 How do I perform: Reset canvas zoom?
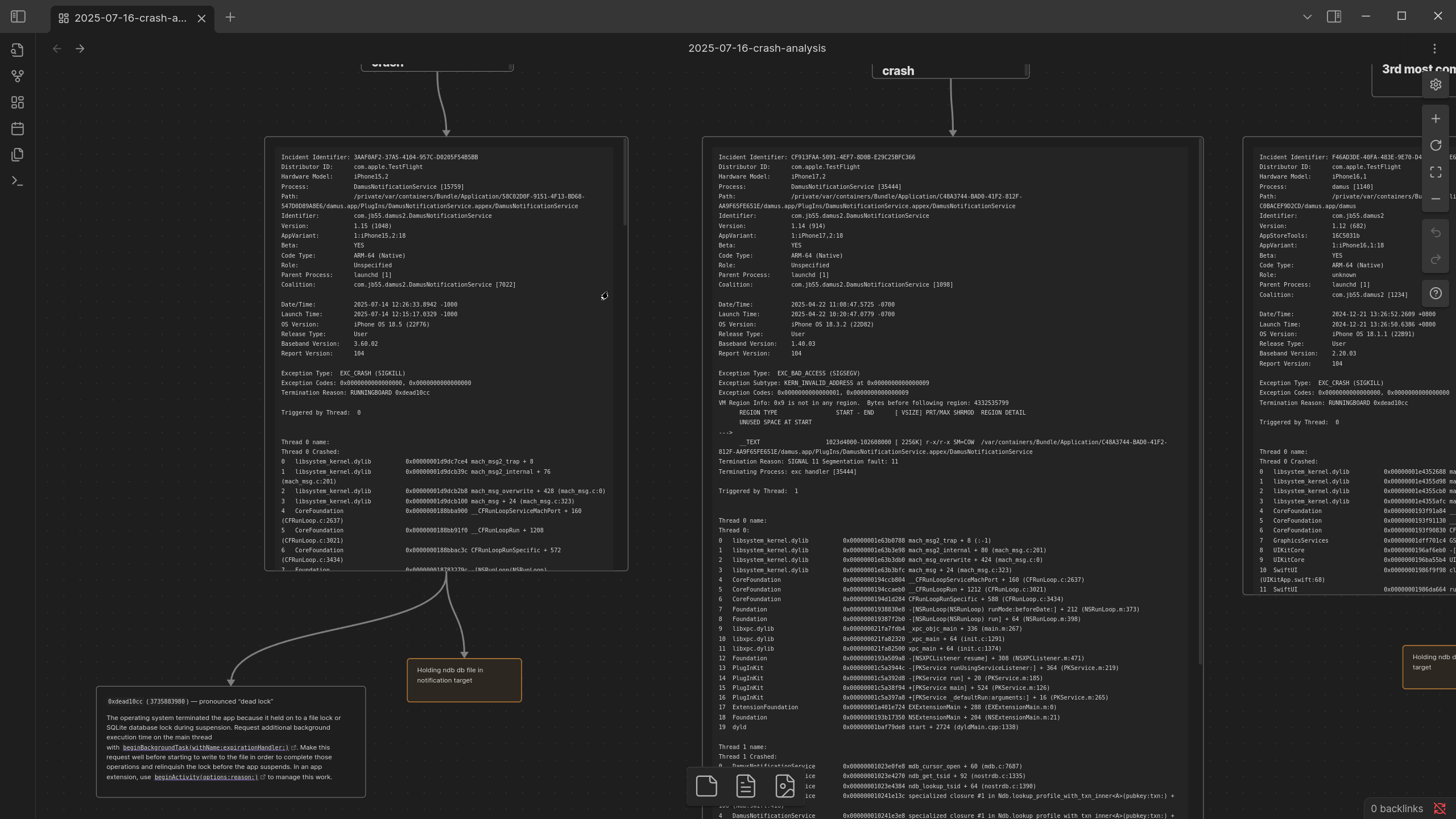1436,146
